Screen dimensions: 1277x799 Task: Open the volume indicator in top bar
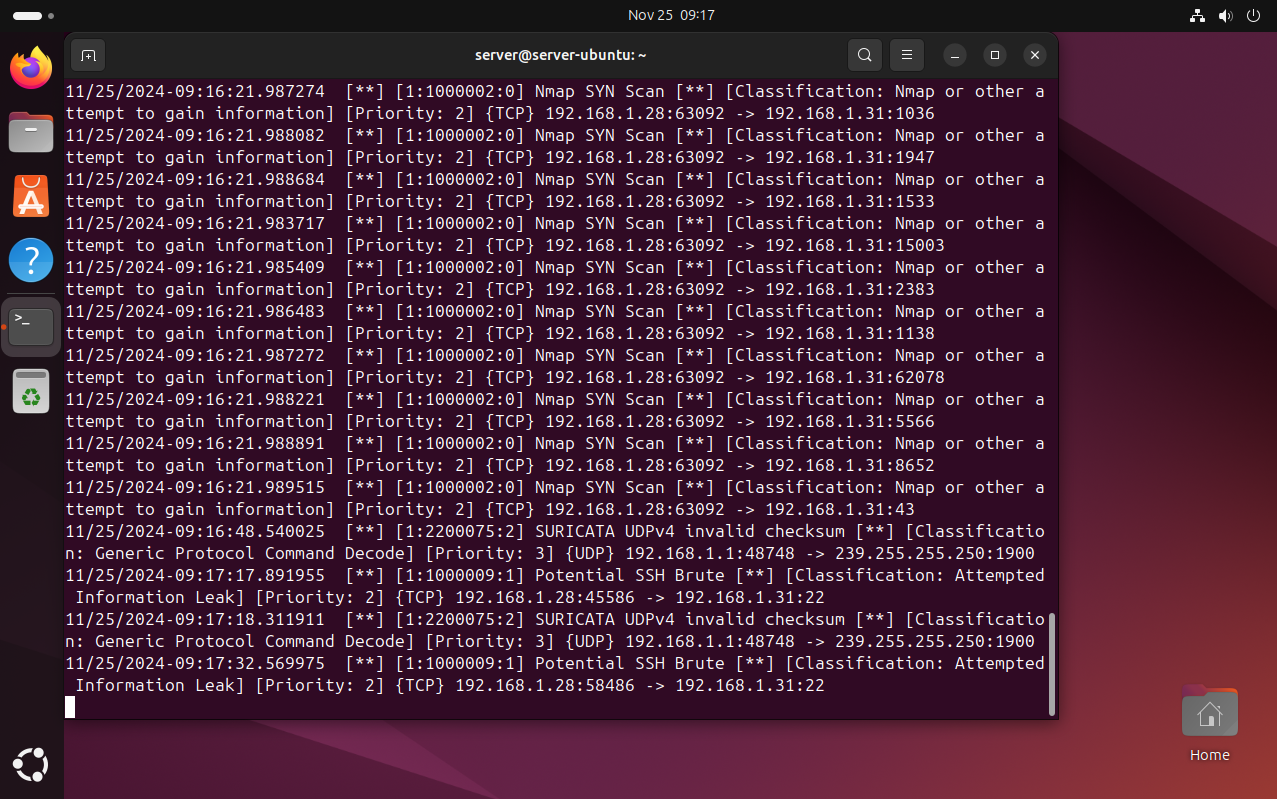click(x=1226, y=15)
